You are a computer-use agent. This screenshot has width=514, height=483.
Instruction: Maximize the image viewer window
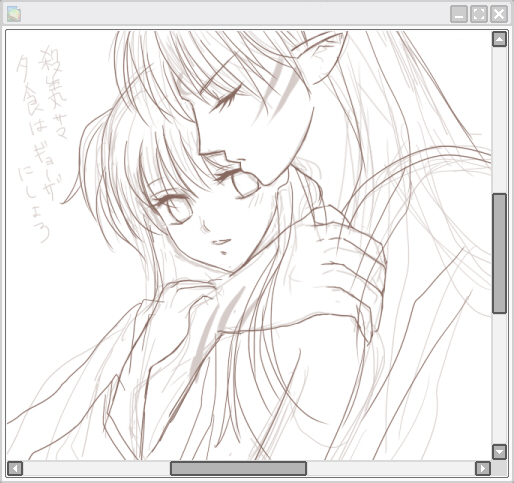point(479,14)
